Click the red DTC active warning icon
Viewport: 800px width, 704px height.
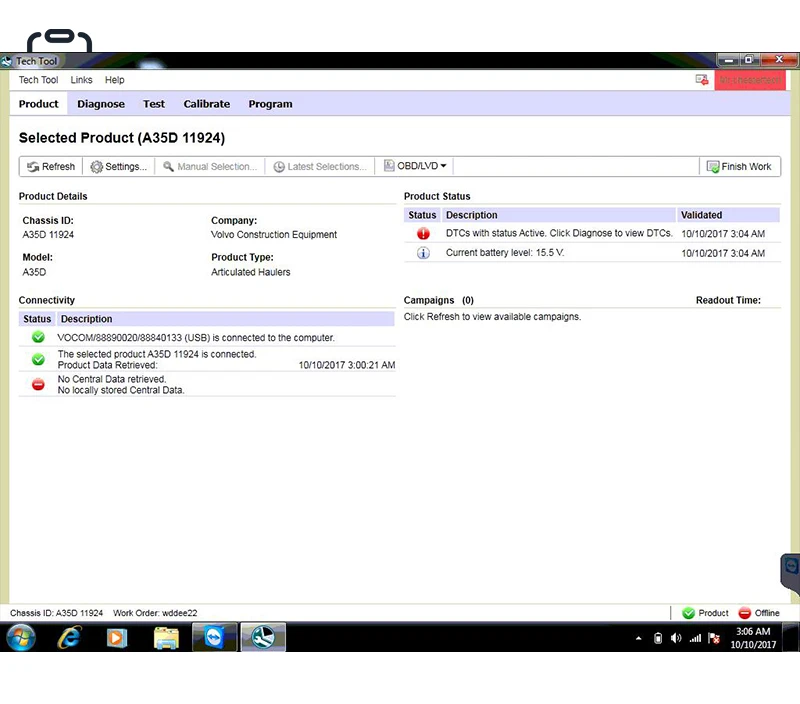[x=423, y=234]
